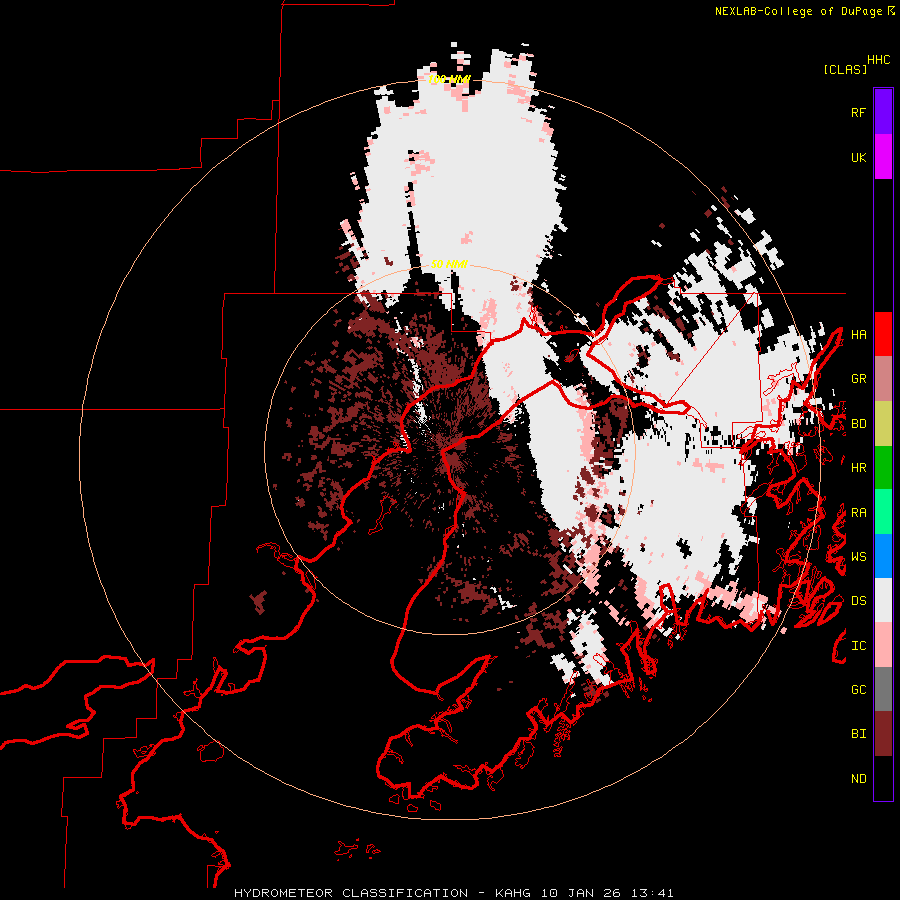900x900 pixels.
Task: Click the GC legend label
Action: point(858,689)
